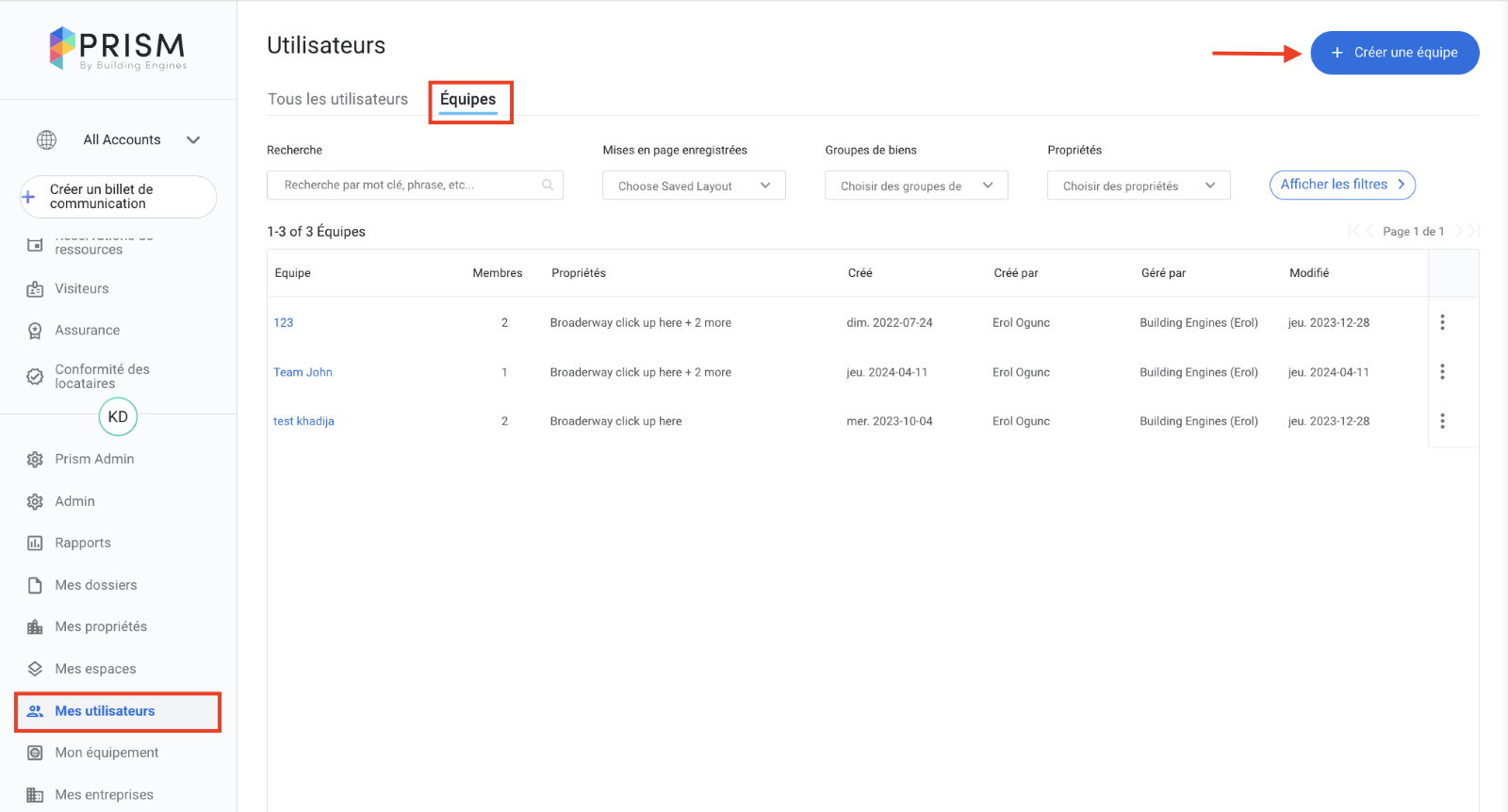This screenshot has height=812, width=1508.
Task: Switch to Tous les utilisateurs tab
Action: [x=337, y=99]
